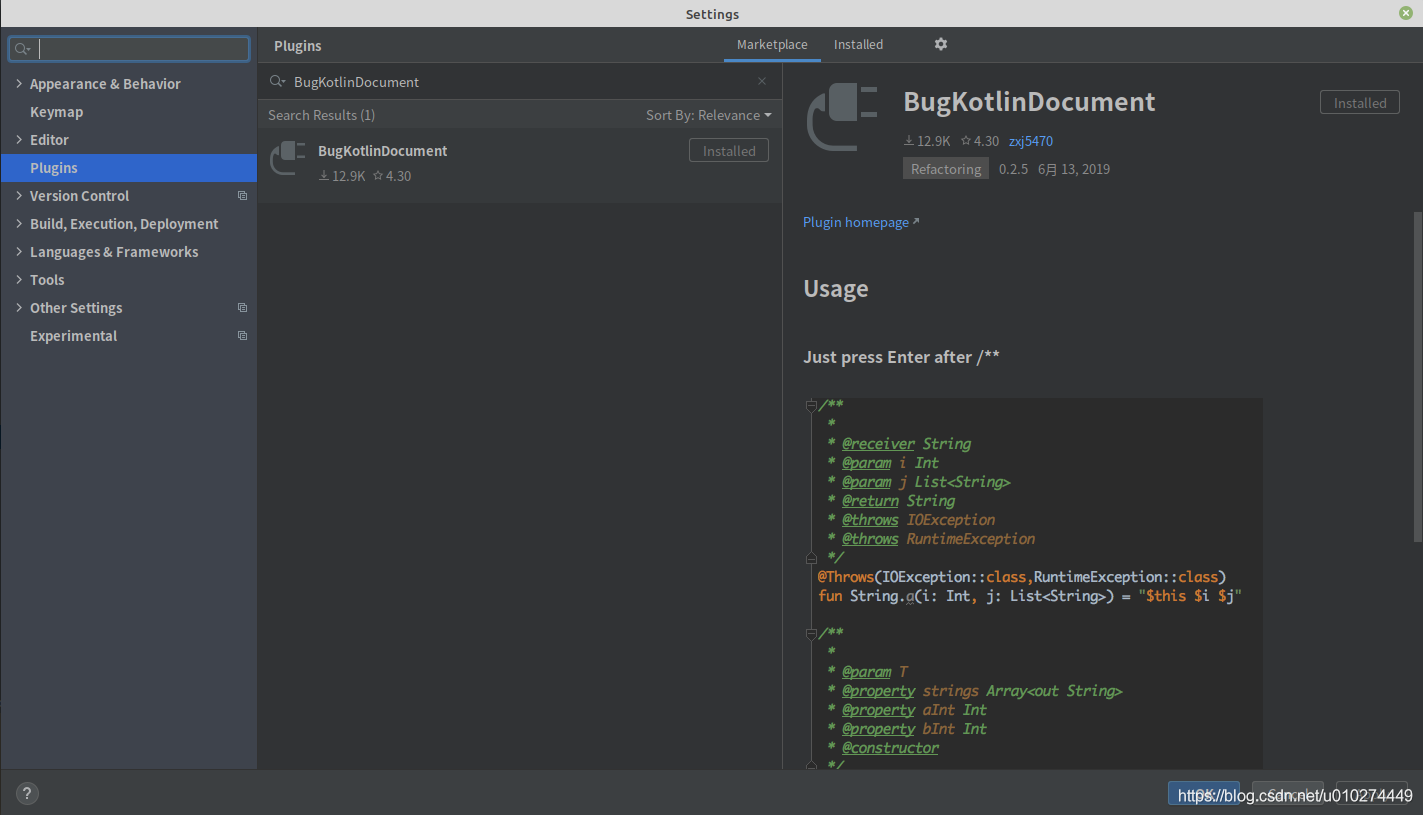Screen dimensions: 1423x815
Task: Expand the Editor settings node
Action: (19, 140)
